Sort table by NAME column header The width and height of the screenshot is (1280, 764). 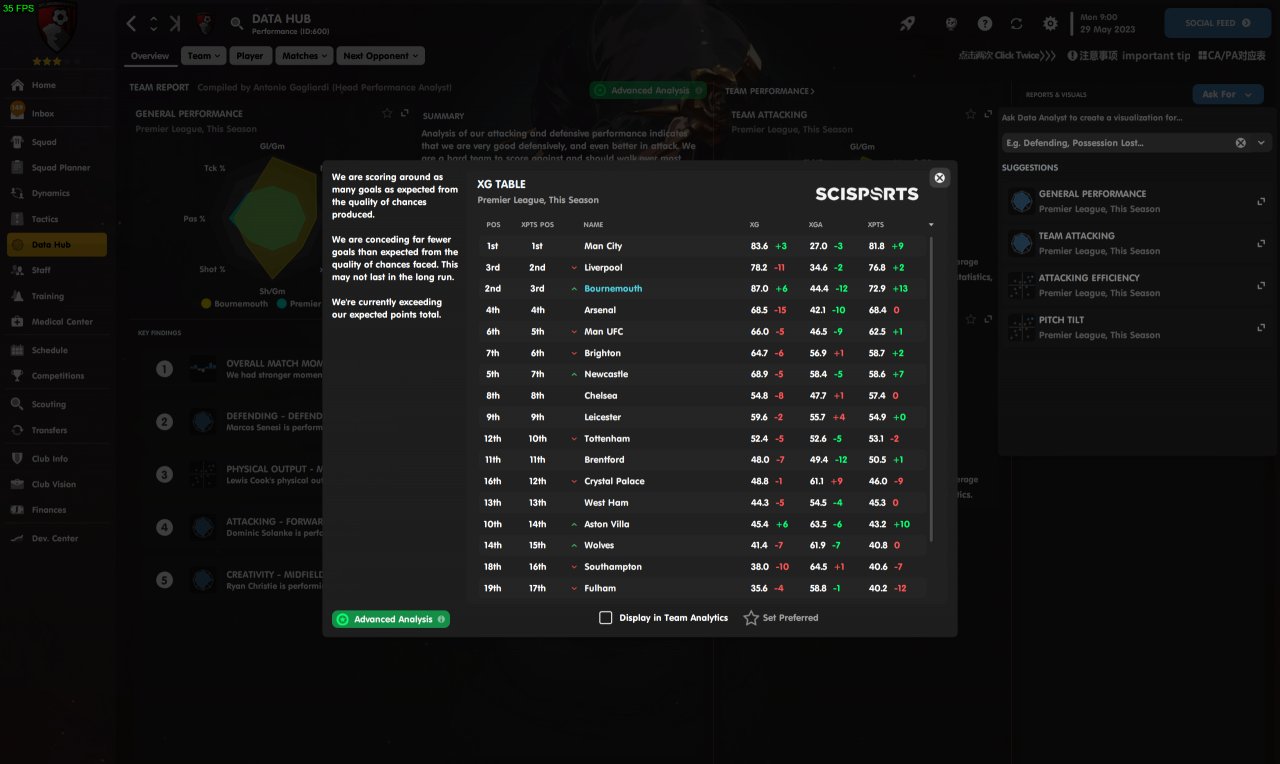coord(594,225)
